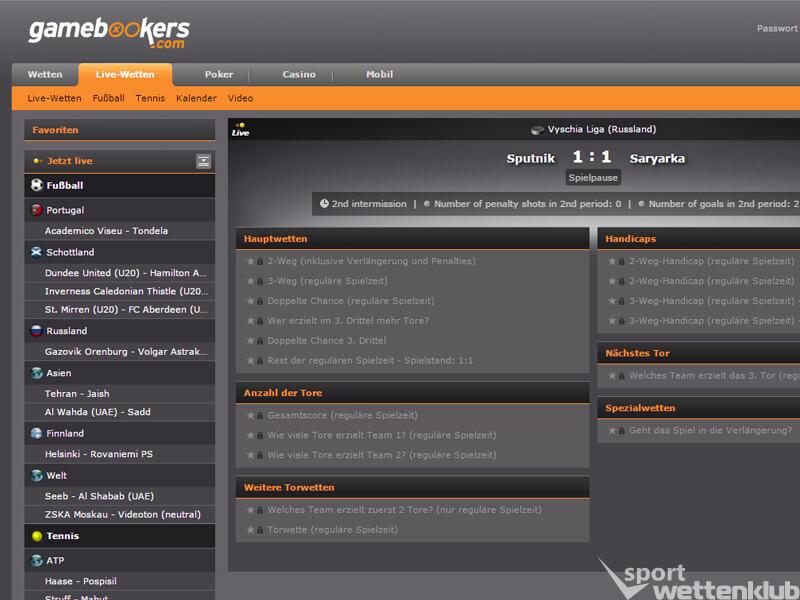800x600 pixels.
Task: Collapse the Russland league group
Action: tap(119, 331)
